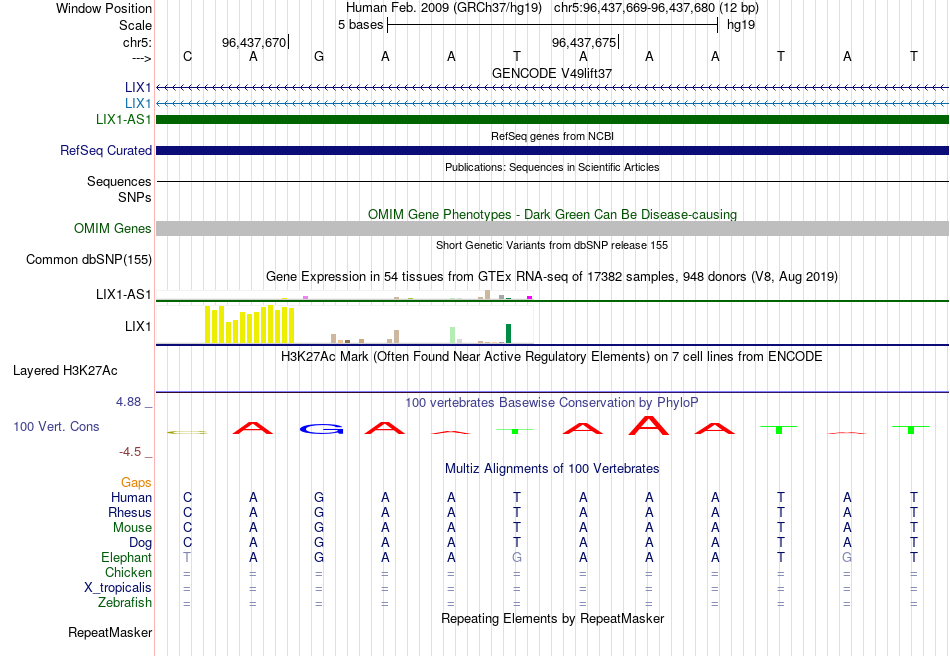The image size is (950, 656).
Task: Click the RepeatMasker track label
Action: click(x=110, y=632)
